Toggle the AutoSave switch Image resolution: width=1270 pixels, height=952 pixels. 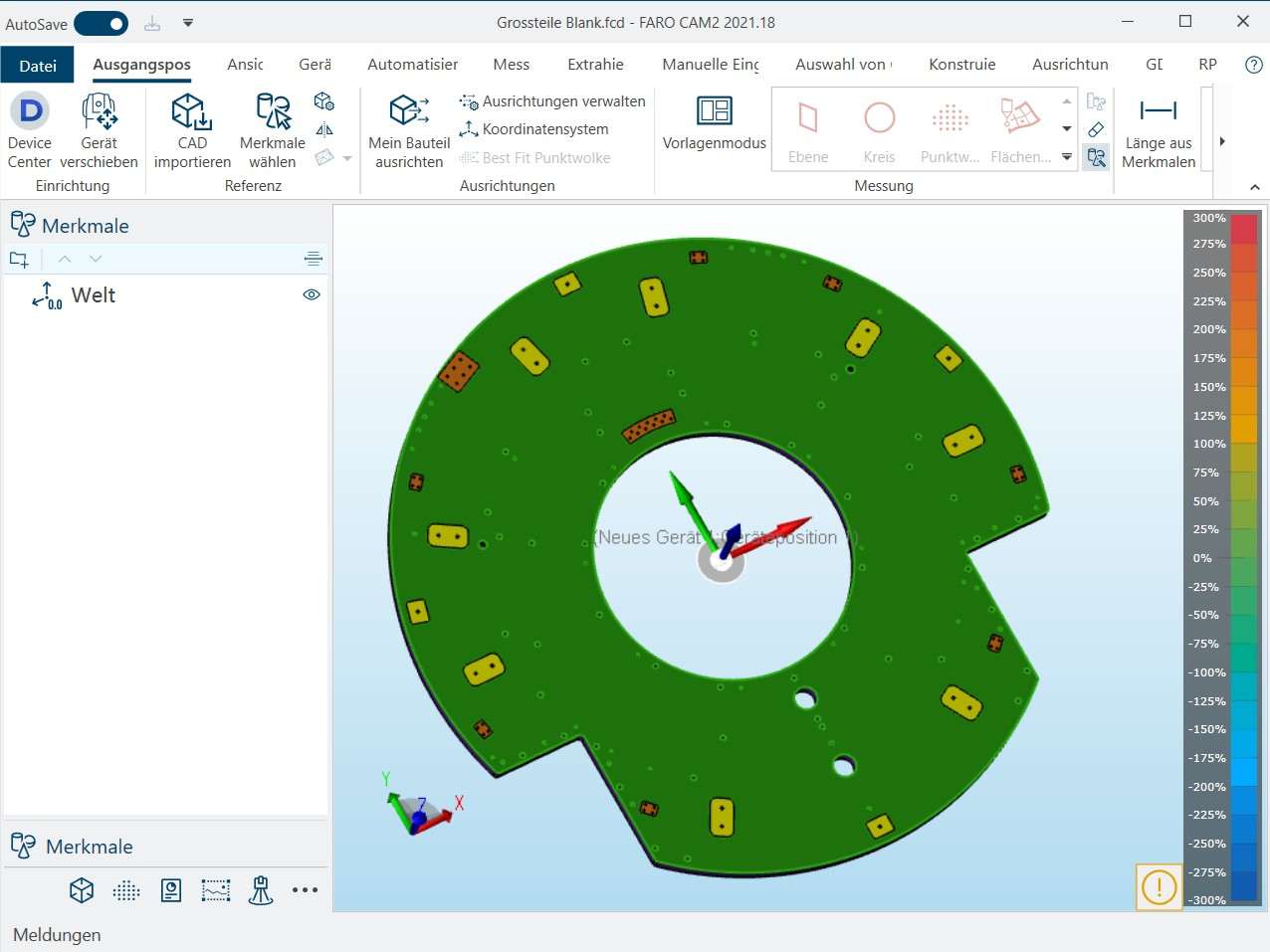(x=102, y=23)
